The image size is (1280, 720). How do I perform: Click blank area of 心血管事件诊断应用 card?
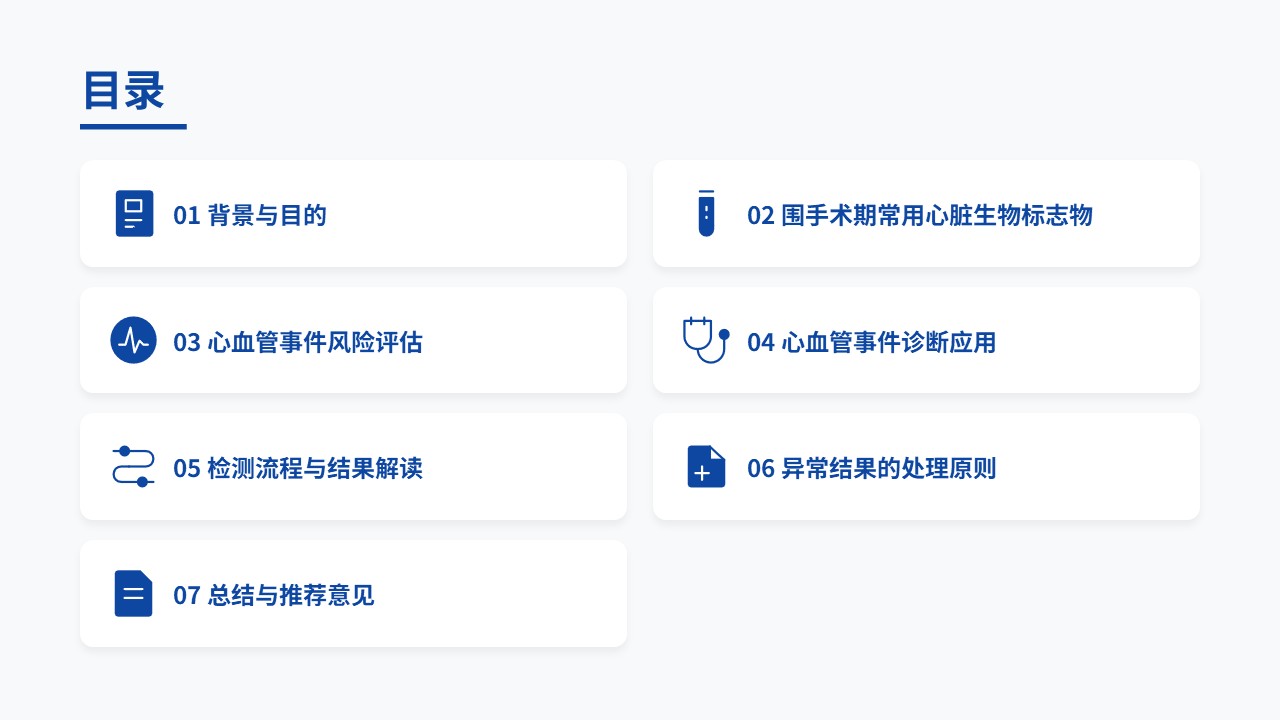[x=1100, y=340]
